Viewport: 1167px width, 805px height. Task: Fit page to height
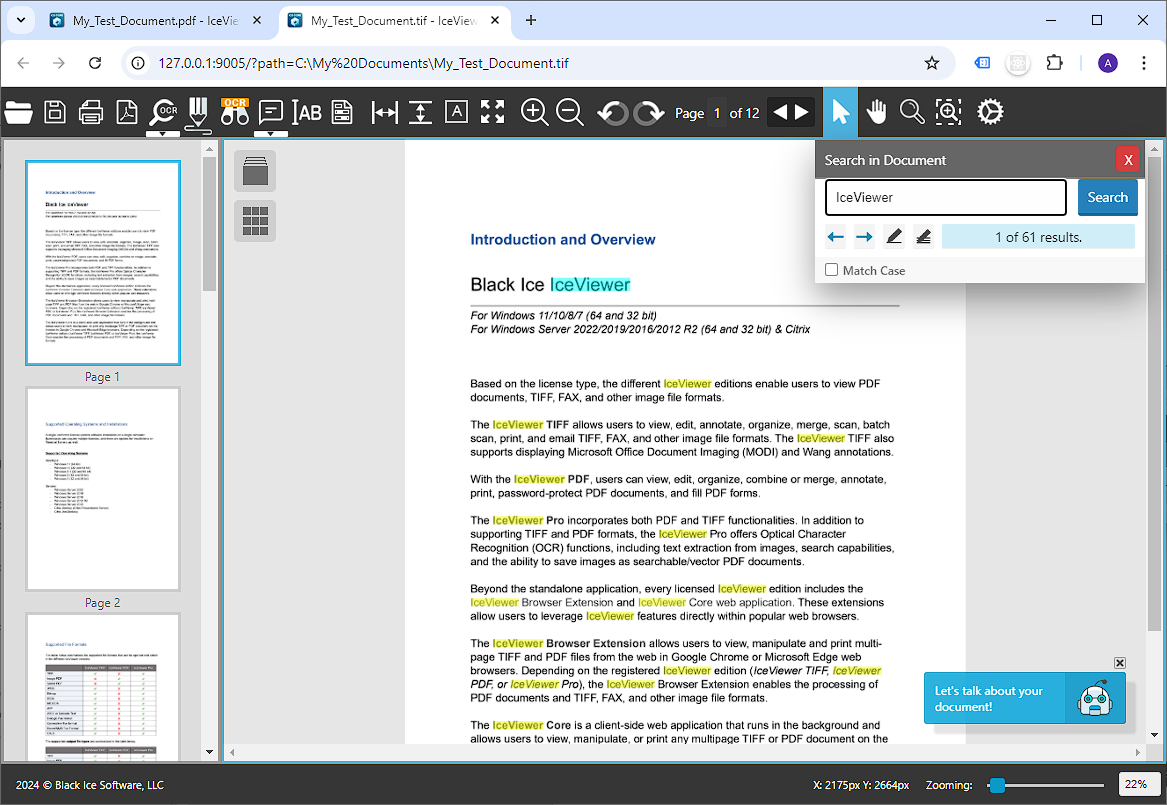421,112
